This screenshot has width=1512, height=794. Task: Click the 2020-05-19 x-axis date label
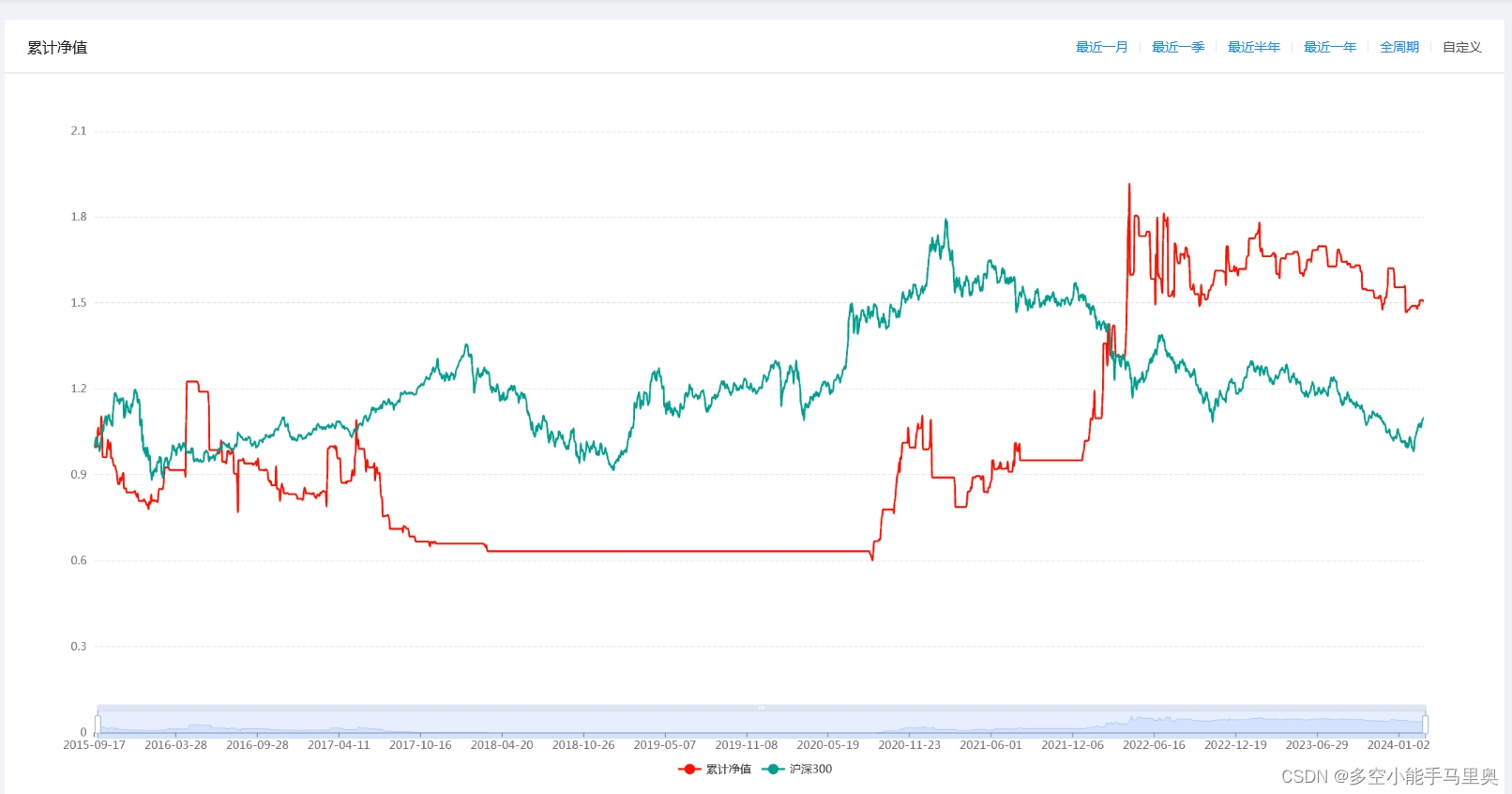828,744
